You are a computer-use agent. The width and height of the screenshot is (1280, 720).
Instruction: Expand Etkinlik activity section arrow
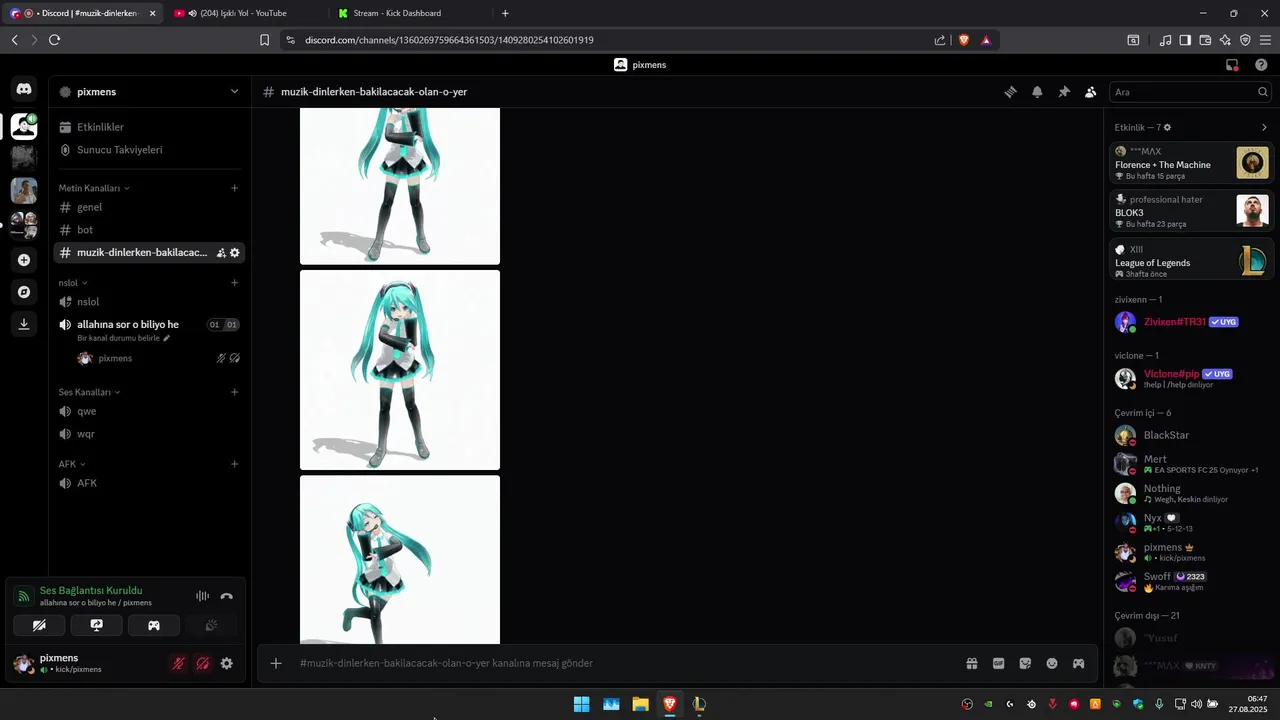(x=1264, y=127)
